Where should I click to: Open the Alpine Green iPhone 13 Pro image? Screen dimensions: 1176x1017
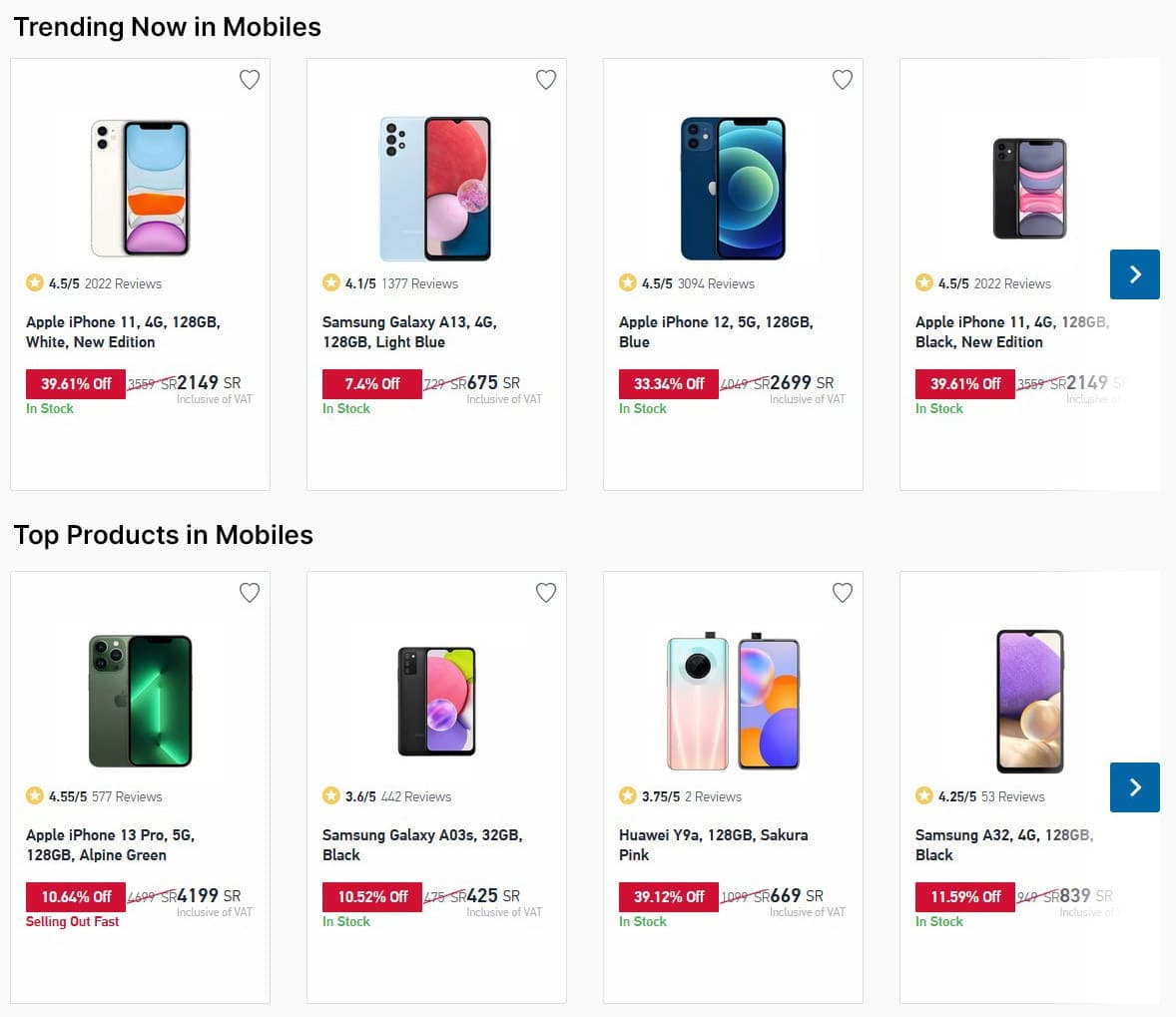[x=140, y=701]
